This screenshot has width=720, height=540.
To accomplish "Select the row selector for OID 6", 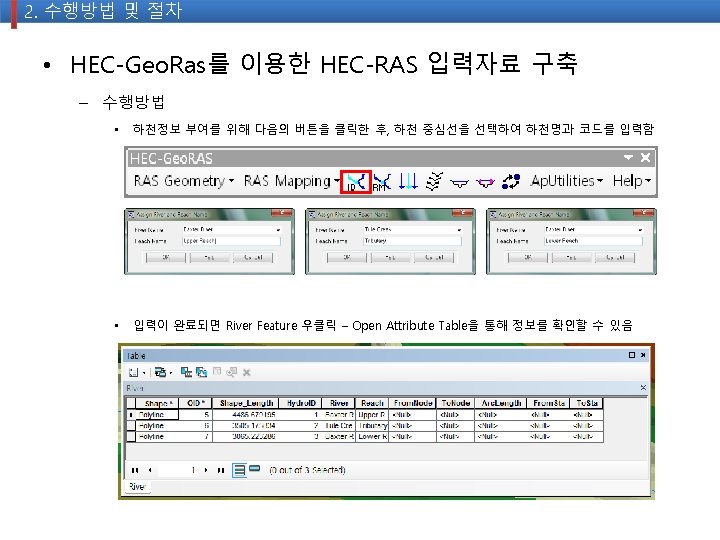I will click(x=131, y=426).
